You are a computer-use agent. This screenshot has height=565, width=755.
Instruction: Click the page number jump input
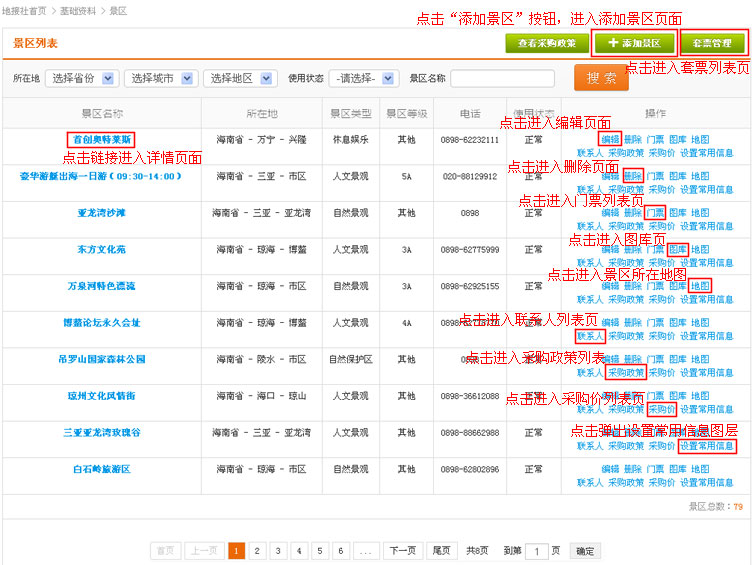click(537, 551)
